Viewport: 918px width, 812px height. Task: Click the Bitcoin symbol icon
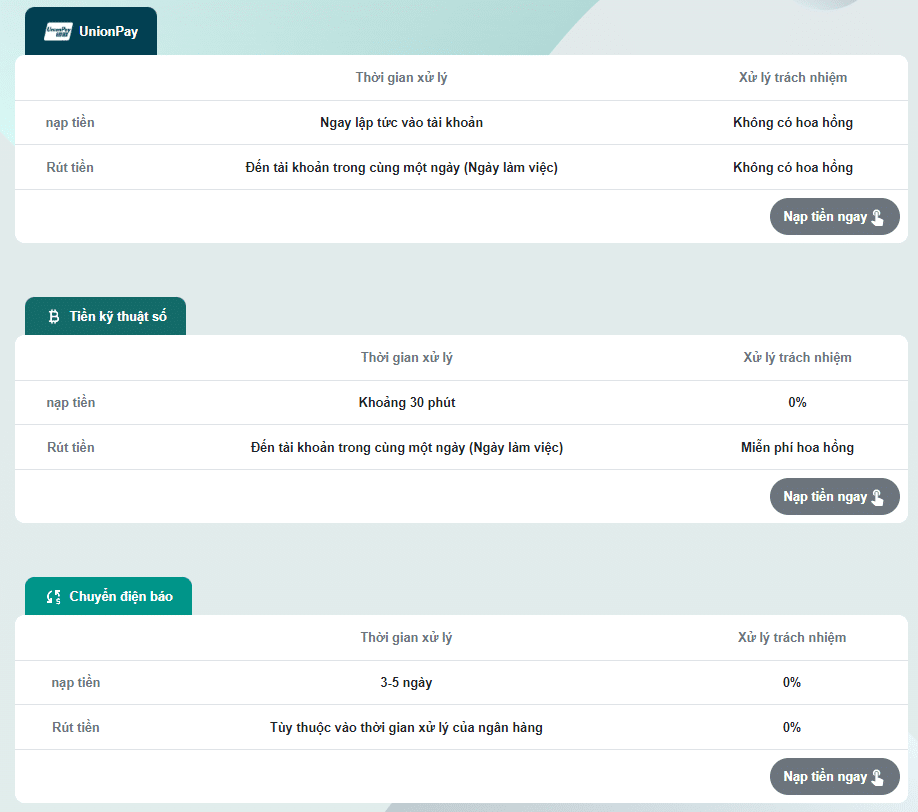[x=54, y=317]
